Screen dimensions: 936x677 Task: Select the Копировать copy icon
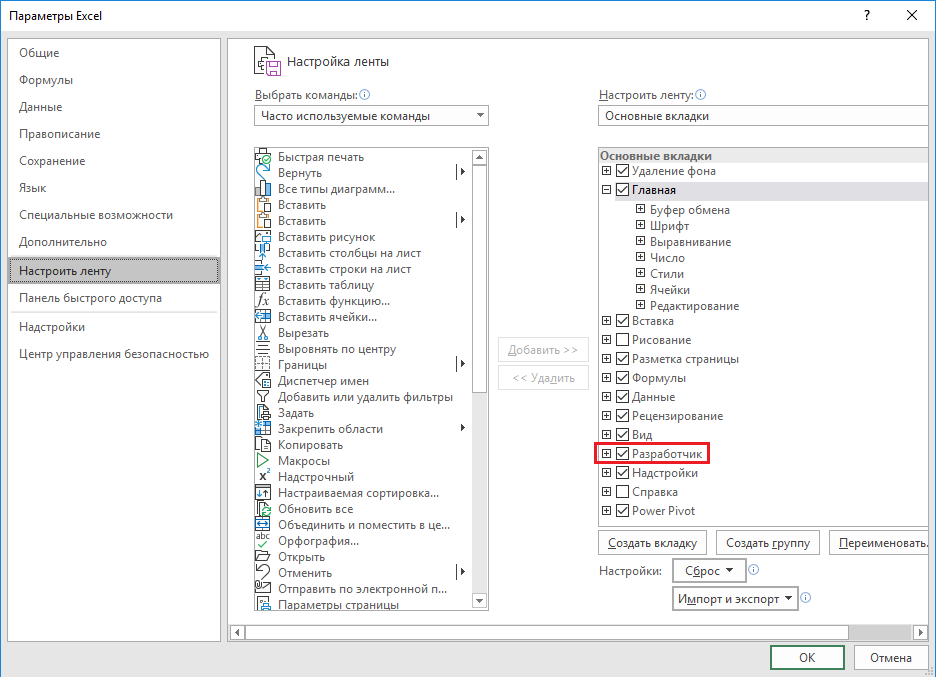(x=263, y=445)
